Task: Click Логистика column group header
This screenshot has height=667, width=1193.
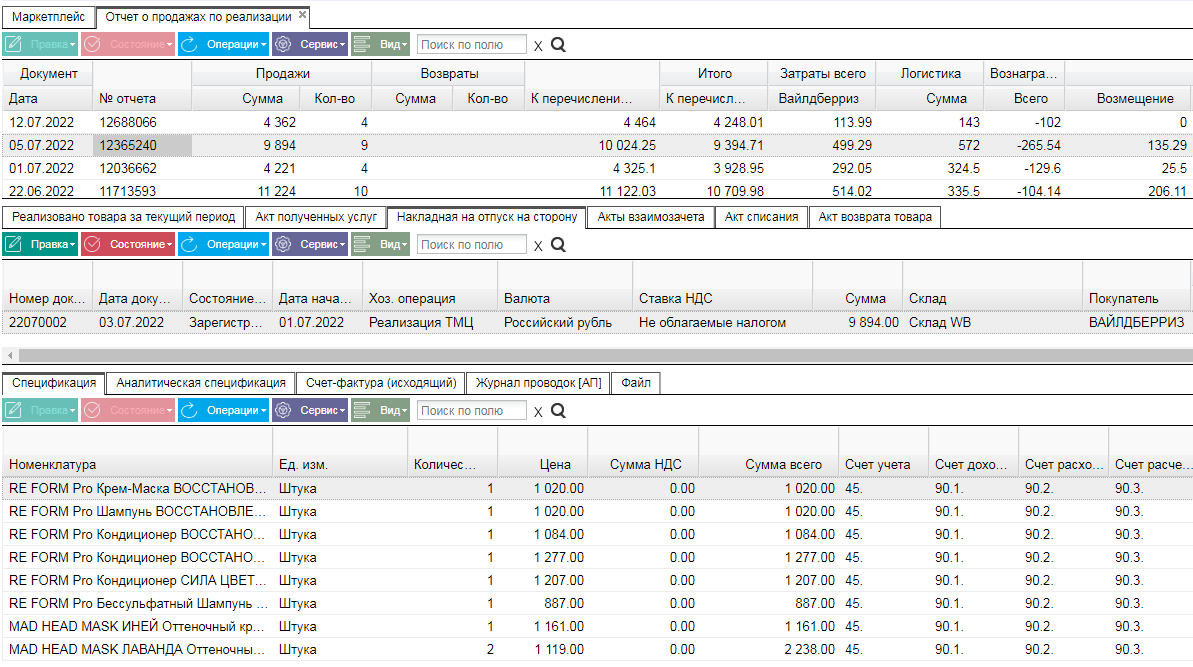Action: (930, 74)
